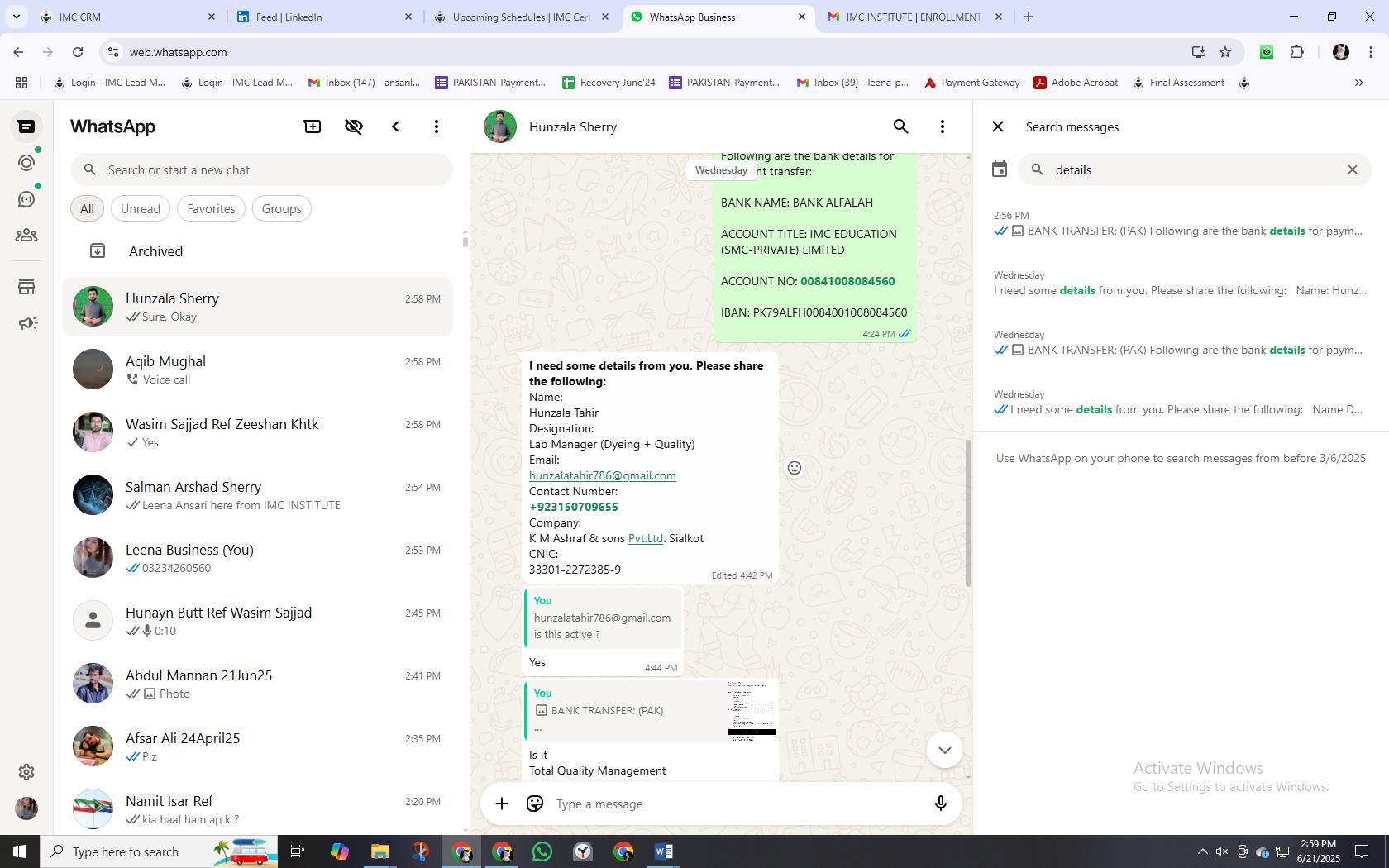Close the Search messages panel
1389x868 pixels.
coord(998,126)
